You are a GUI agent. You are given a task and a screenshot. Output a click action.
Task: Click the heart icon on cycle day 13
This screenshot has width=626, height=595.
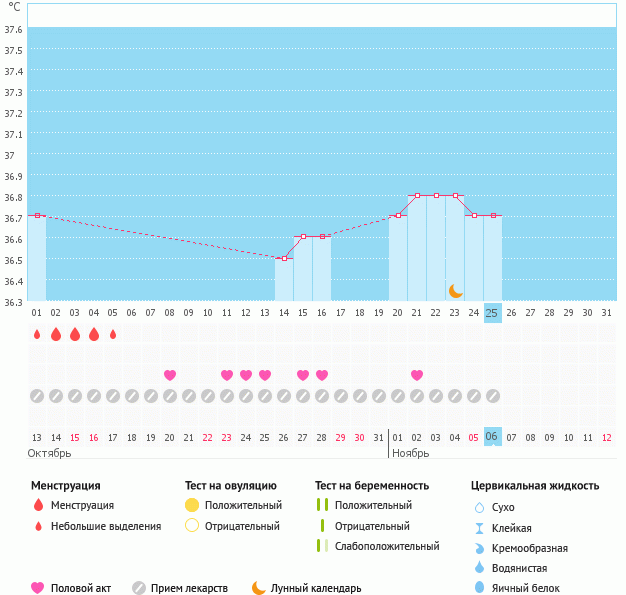tap(265, 375)
